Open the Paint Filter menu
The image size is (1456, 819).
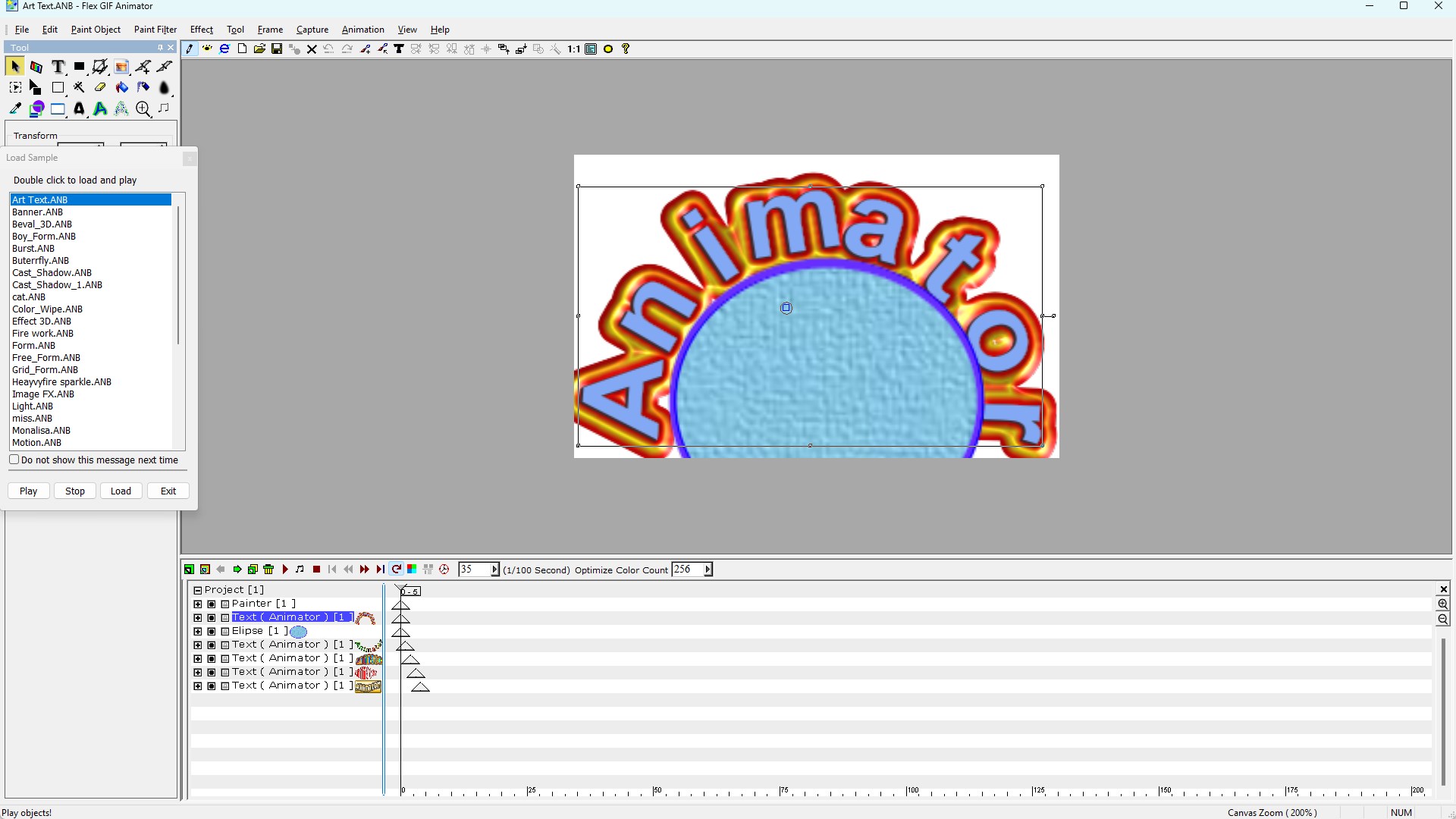[155, 30]
